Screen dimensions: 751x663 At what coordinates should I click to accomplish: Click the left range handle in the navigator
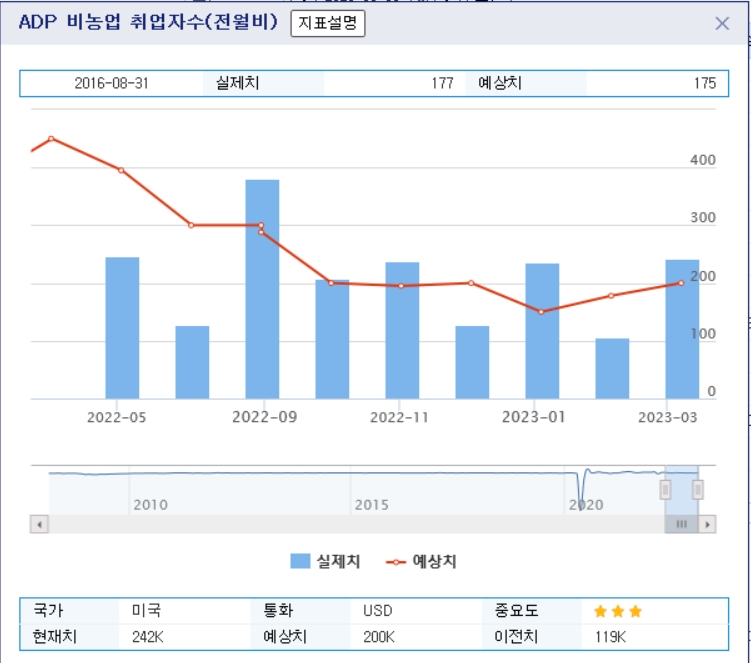[665, 490]
